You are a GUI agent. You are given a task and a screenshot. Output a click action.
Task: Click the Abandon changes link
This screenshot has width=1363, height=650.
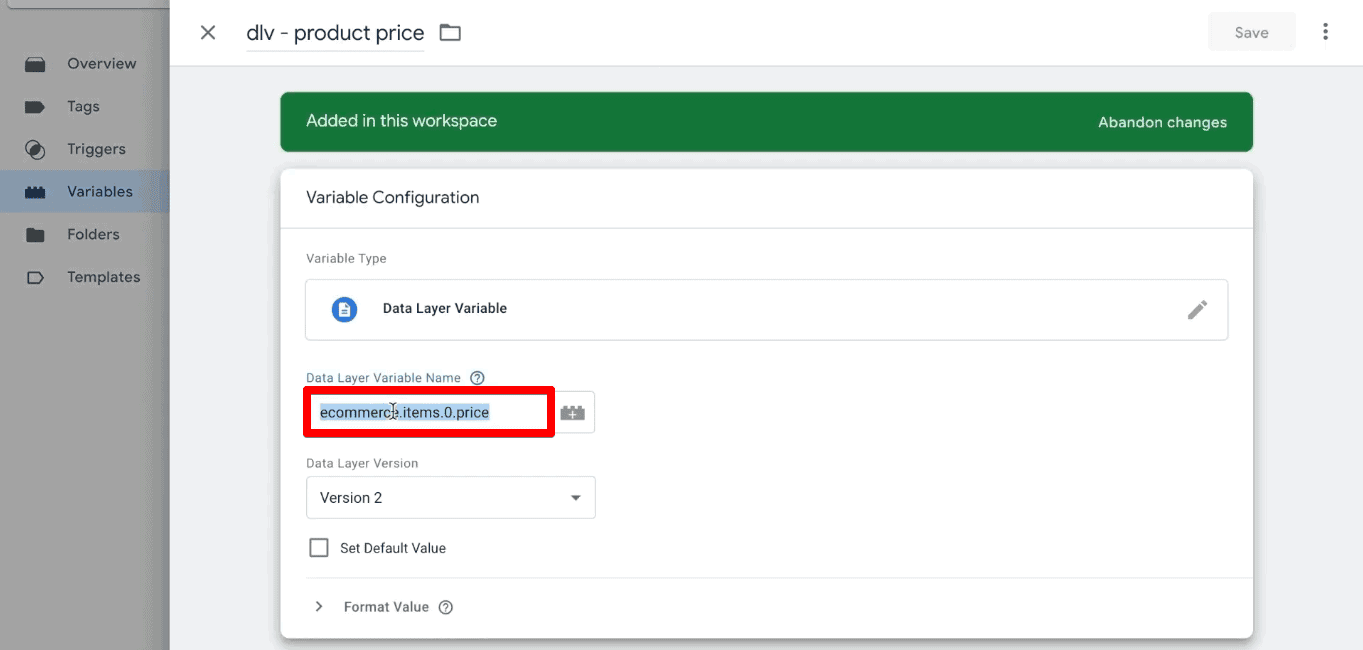click(x=1162, y=122)
